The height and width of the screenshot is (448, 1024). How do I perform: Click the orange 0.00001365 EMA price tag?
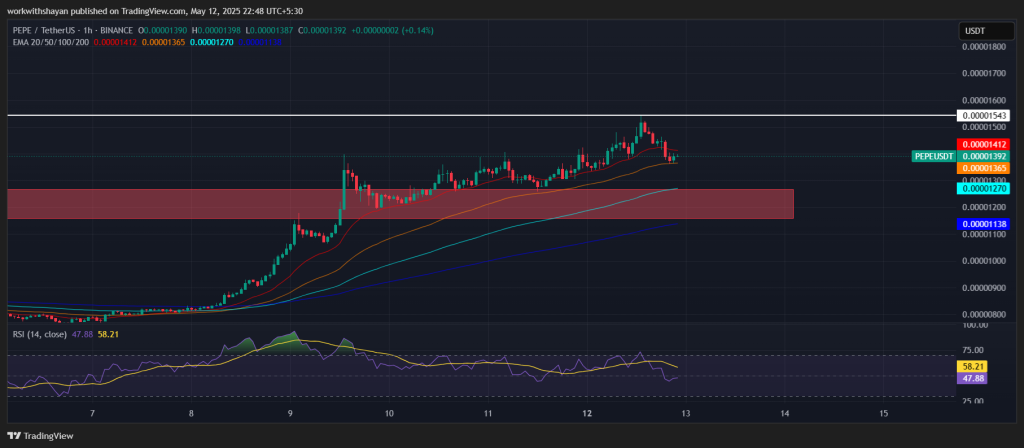(x=984, y=169)
